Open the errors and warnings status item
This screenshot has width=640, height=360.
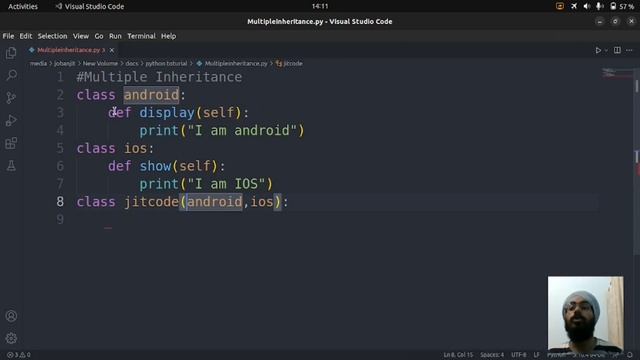(x=19, y=355)
